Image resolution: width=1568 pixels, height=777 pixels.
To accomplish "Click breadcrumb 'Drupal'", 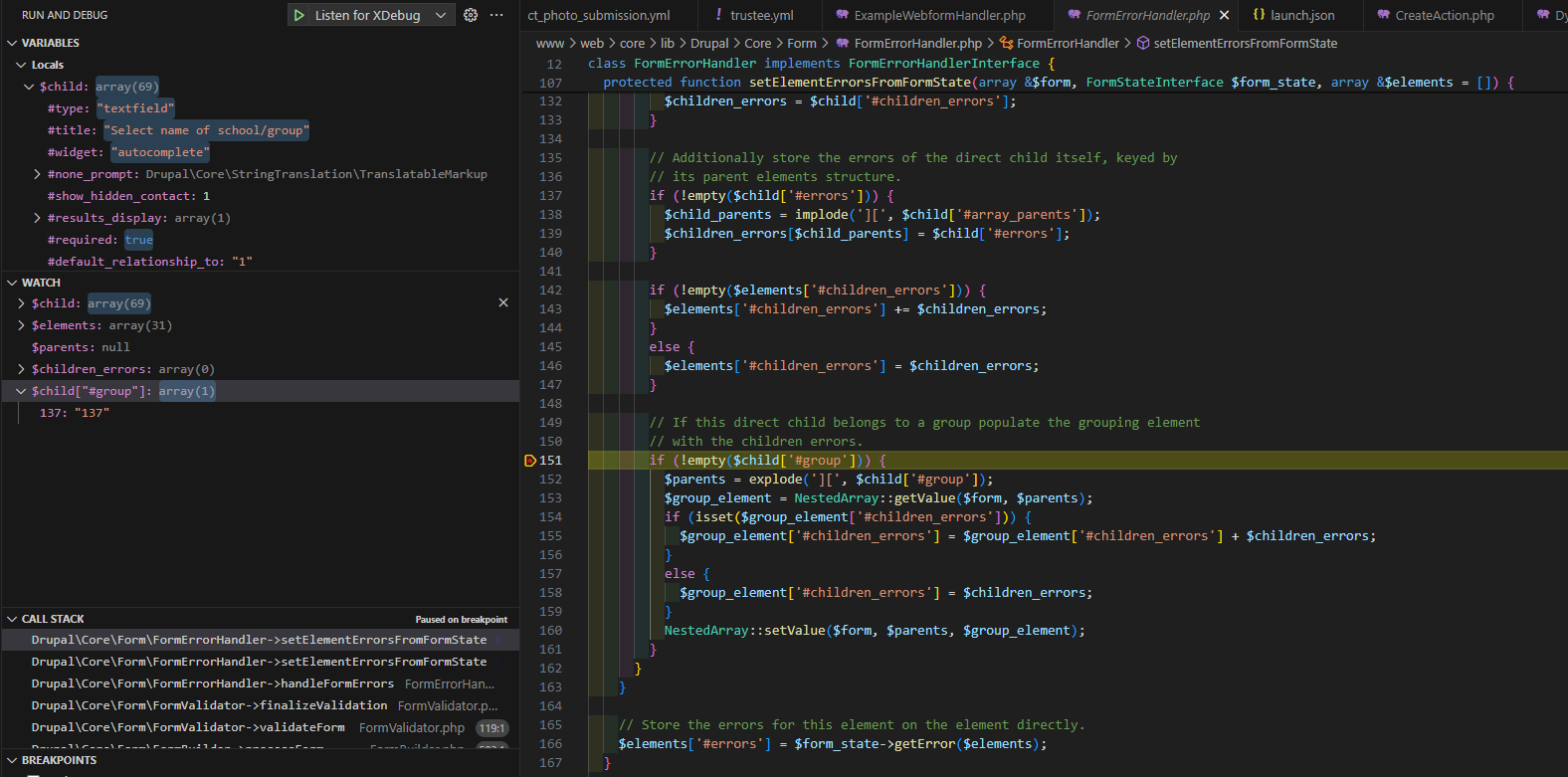I will pyautogui.click(x=709, y=43).
